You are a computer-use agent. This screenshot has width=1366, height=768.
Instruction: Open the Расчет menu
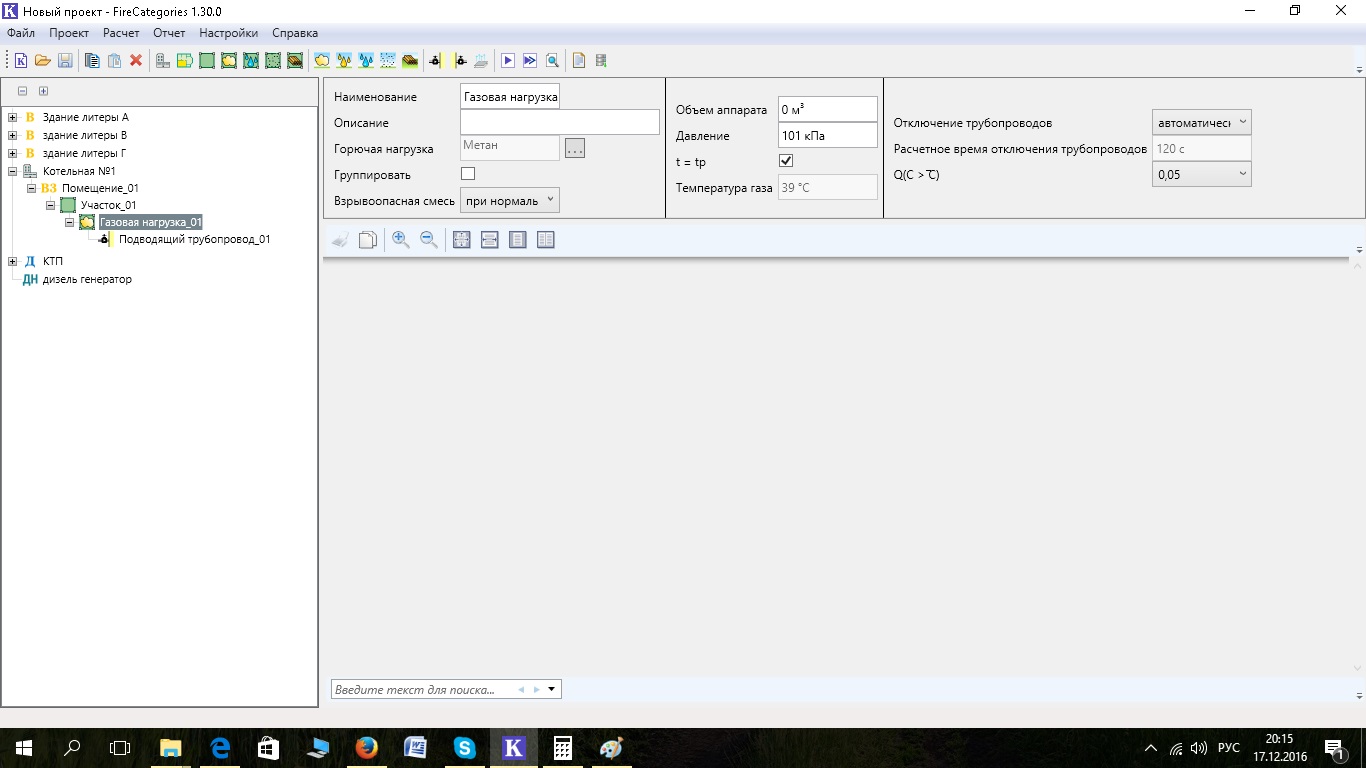[x=121, y=33]
